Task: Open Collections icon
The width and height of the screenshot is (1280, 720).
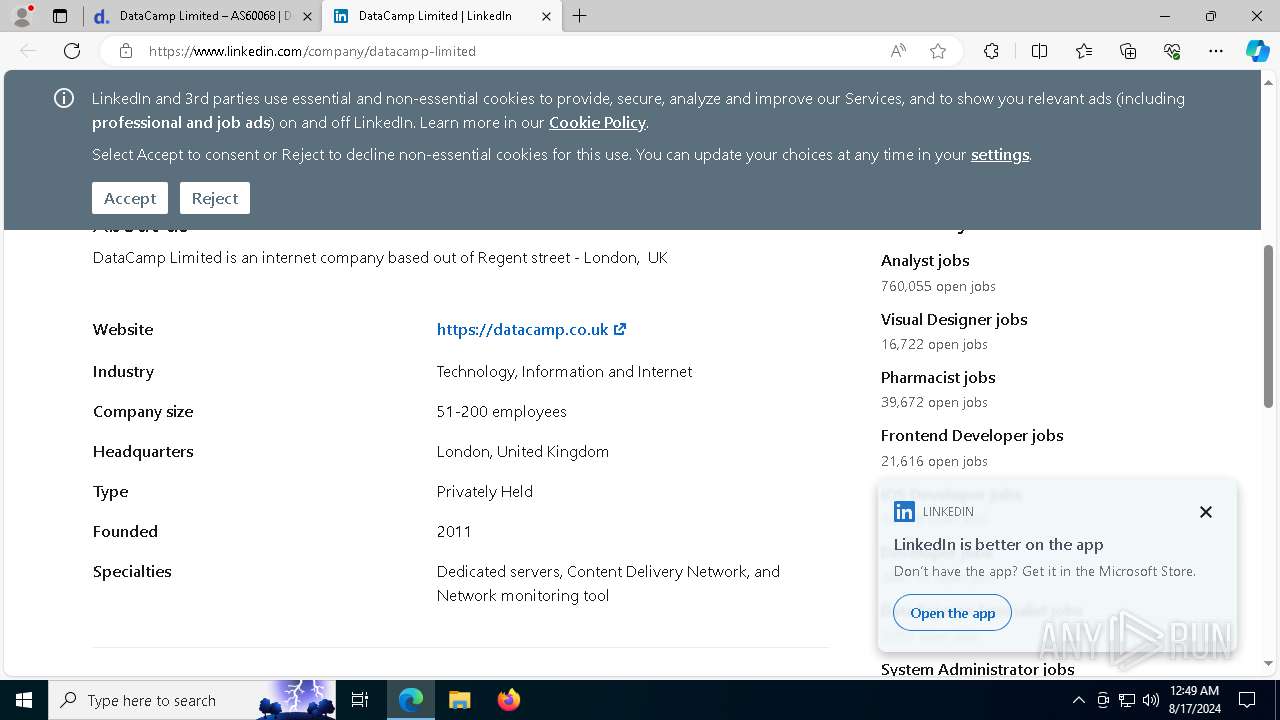Action: (1128, 51)
